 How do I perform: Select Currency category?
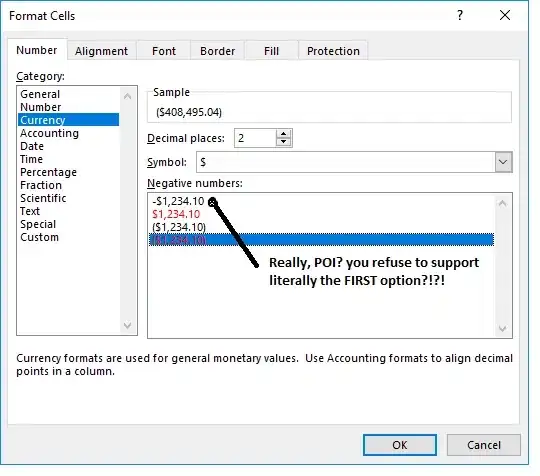coord(69,120)
